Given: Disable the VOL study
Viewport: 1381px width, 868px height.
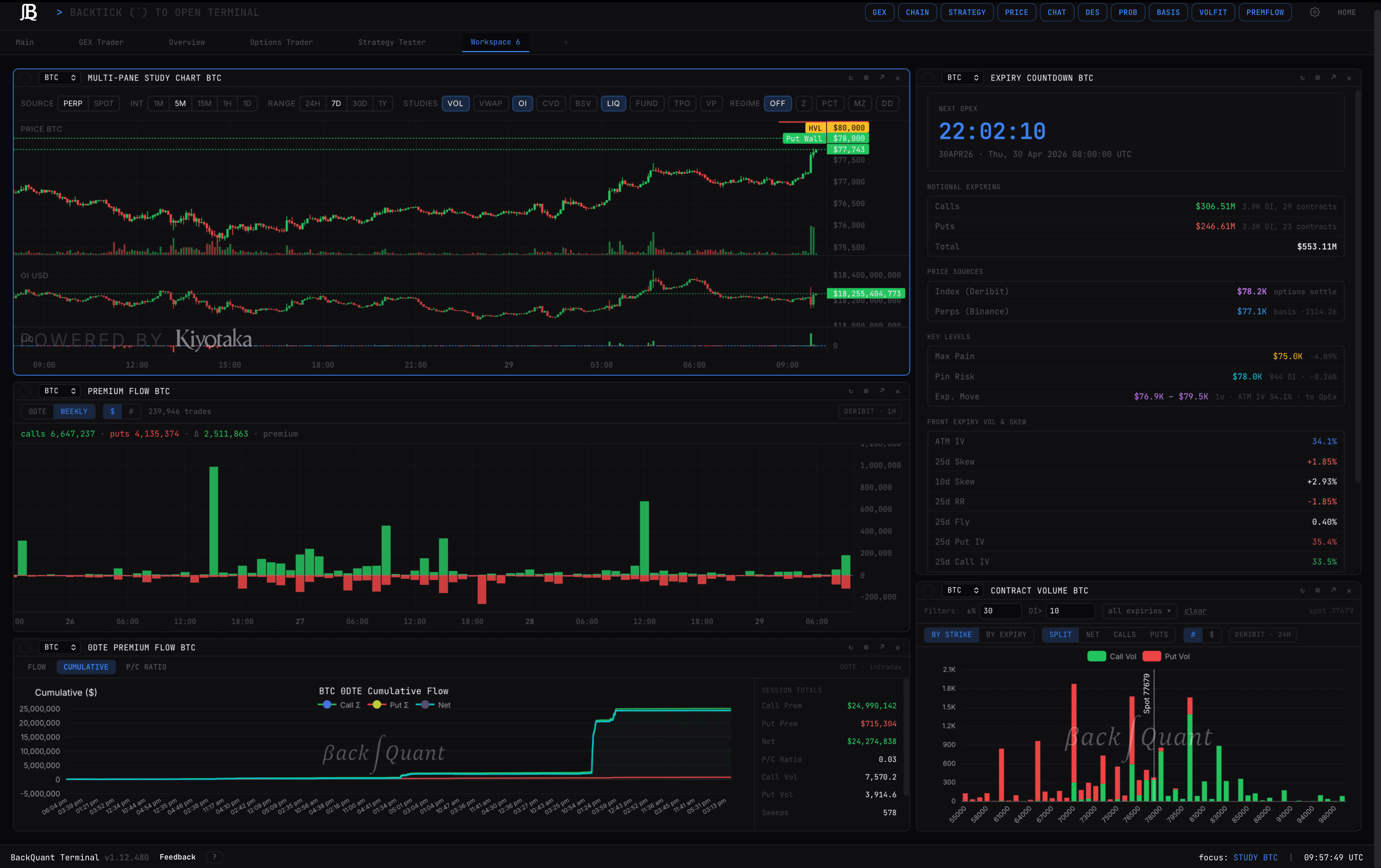Looking at the screenshot, I should (x=455, y=104).
